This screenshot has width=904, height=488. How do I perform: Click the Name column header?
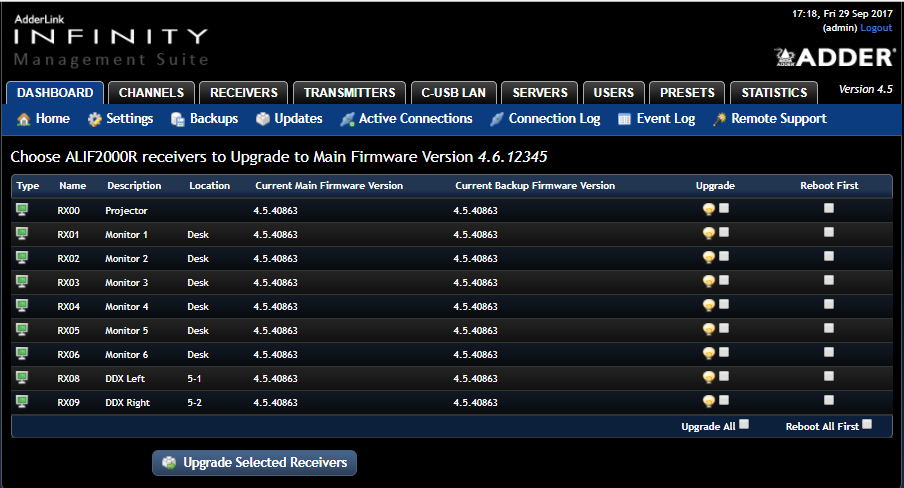[x=73, y=186]
